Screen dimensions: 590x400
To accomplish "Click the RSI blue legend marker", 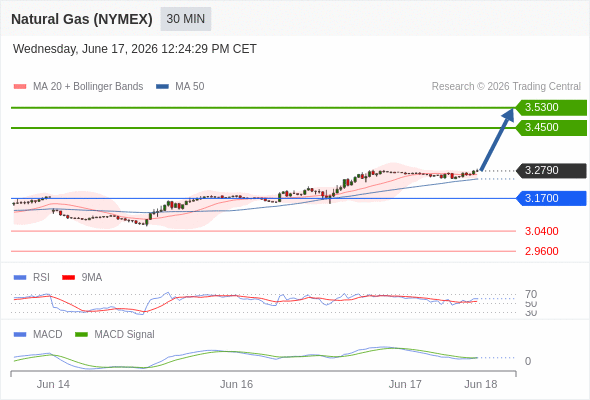I will 20,278.
